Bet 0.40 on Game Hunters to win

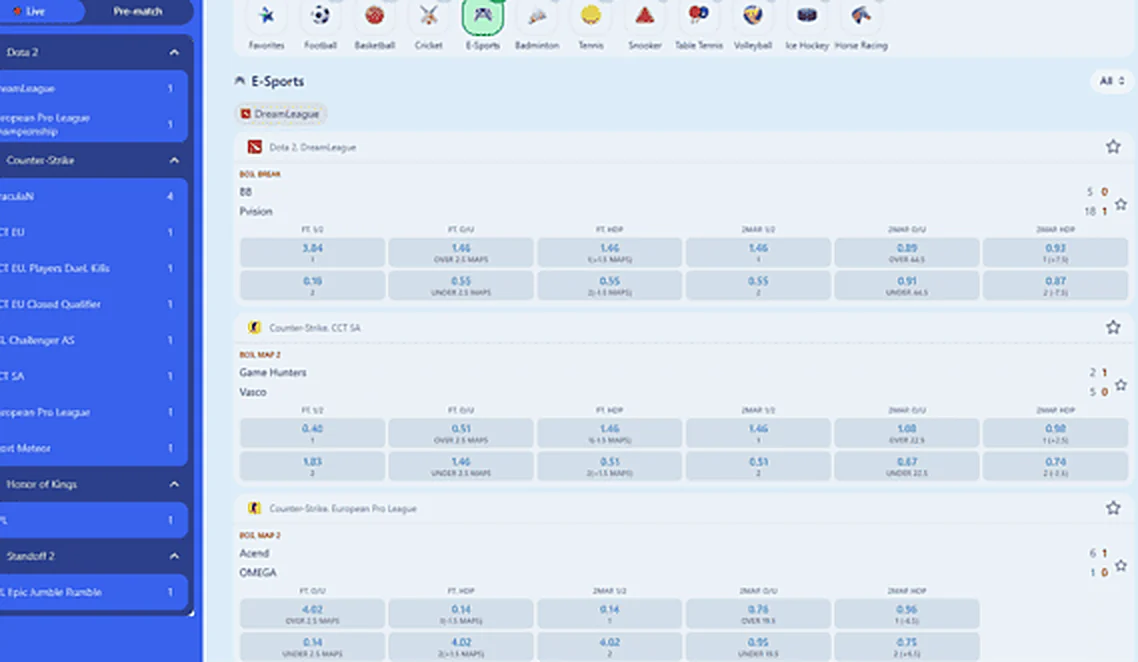(x=312, y=433)
